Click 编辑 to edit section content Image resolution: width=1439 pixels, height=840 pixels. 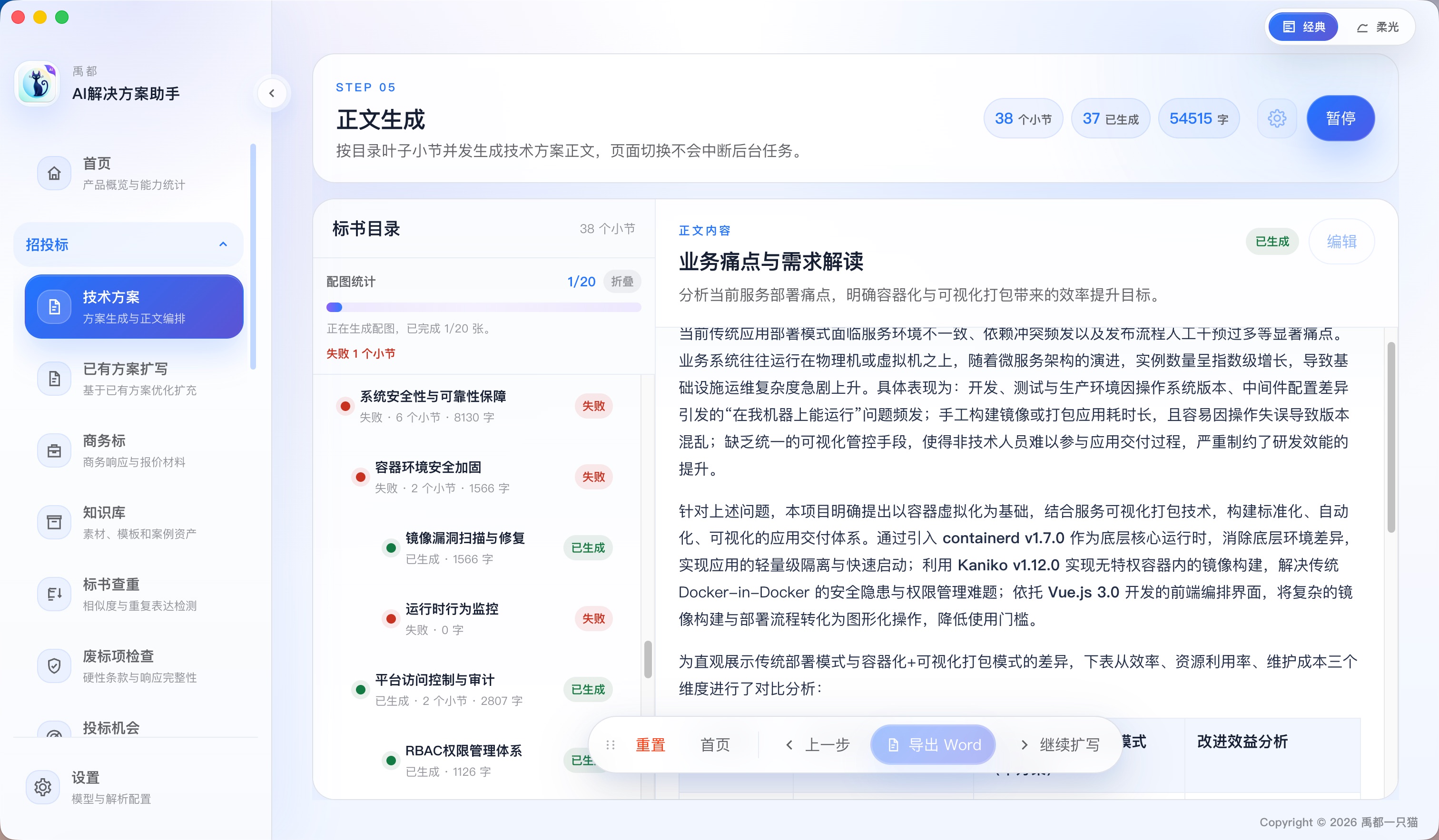tap(1341, 241)
